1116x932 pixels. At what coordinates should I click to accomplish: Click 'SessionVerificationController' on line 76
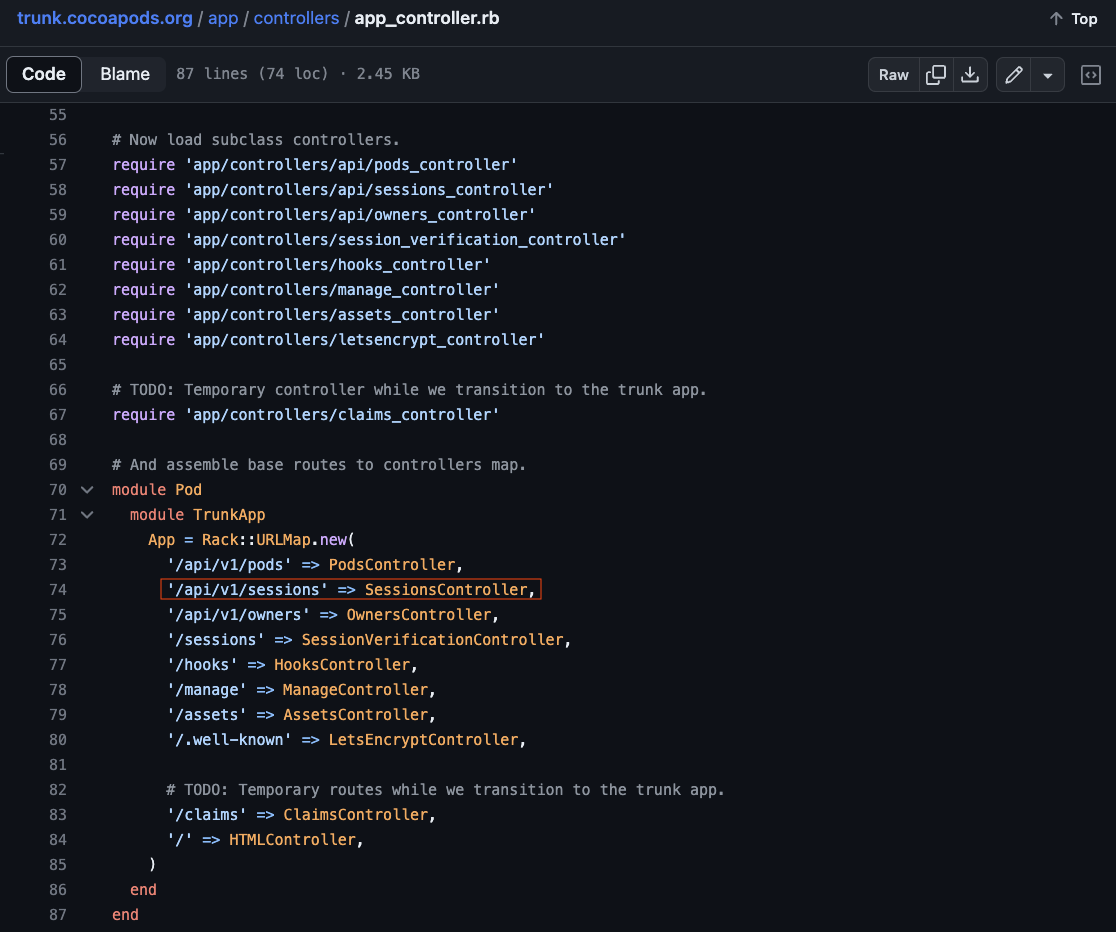432,639
